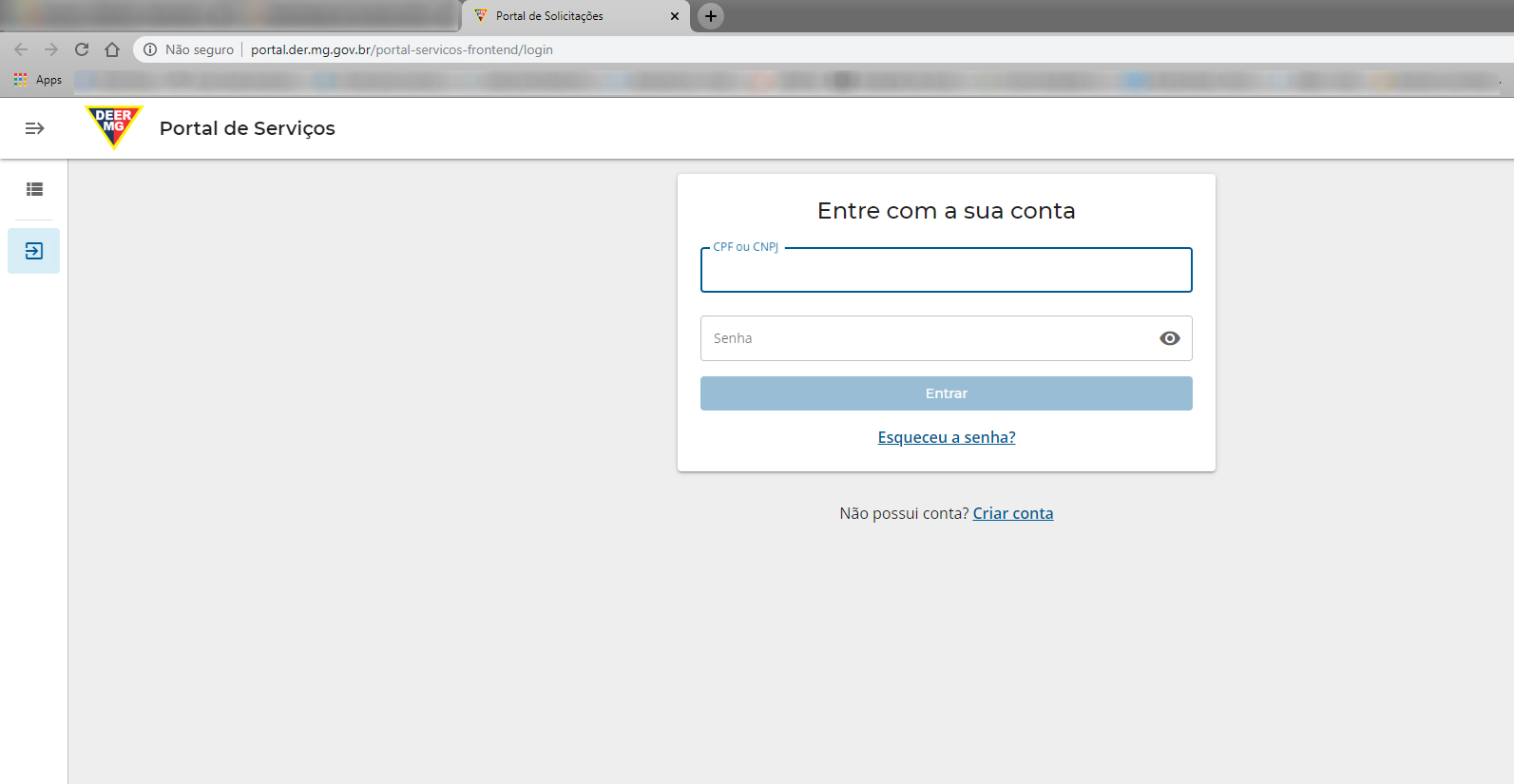Click into the Senha password field
This screenshot has width=1514, height=784.
[927, 338]
